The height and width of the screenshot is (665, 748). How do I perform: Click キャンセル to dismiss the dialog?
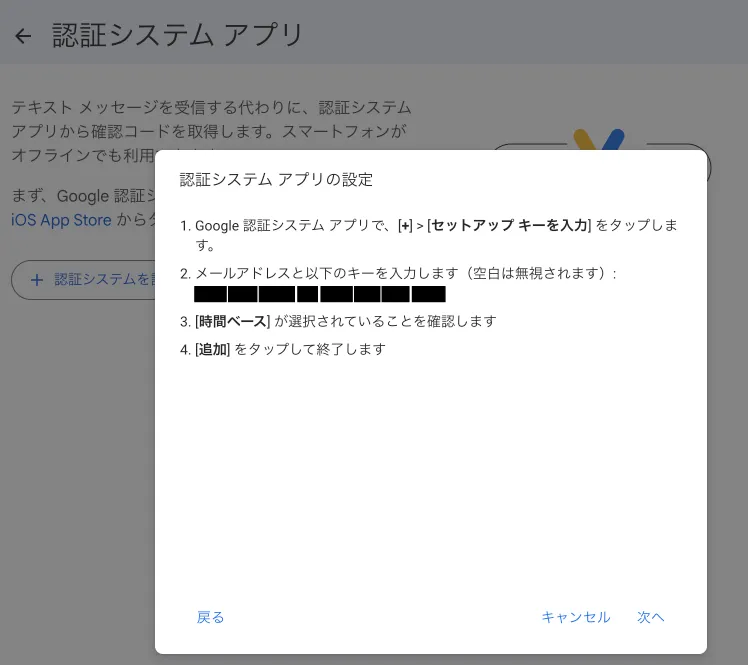(x=576, y=617)
